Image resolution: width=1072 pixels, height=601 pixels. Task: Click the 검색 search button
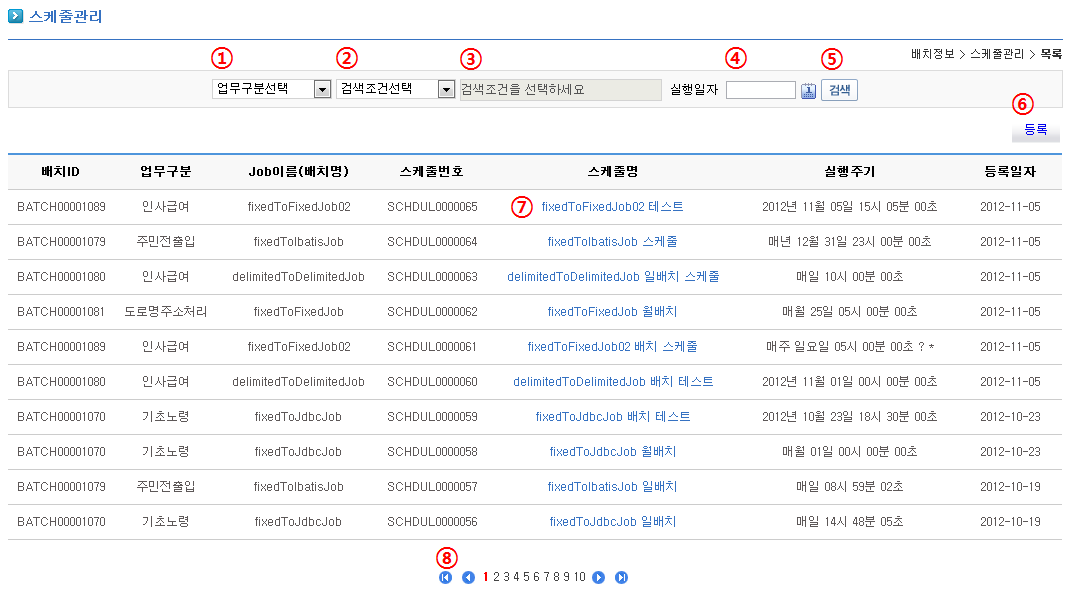tap(839, 90)
